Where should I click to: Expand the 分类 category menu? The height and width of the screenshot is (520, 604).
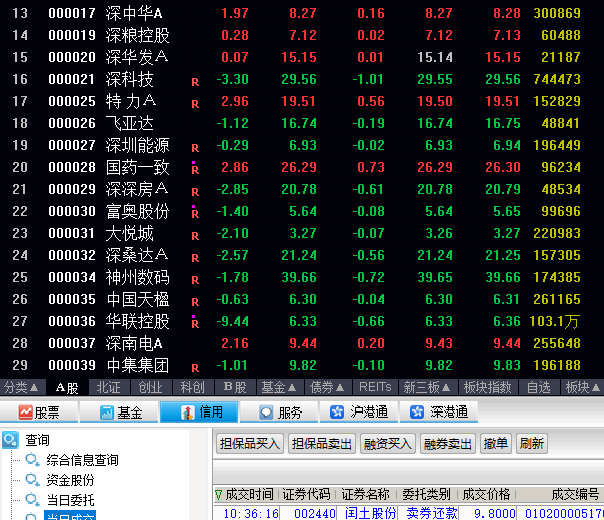coord(21,387)
